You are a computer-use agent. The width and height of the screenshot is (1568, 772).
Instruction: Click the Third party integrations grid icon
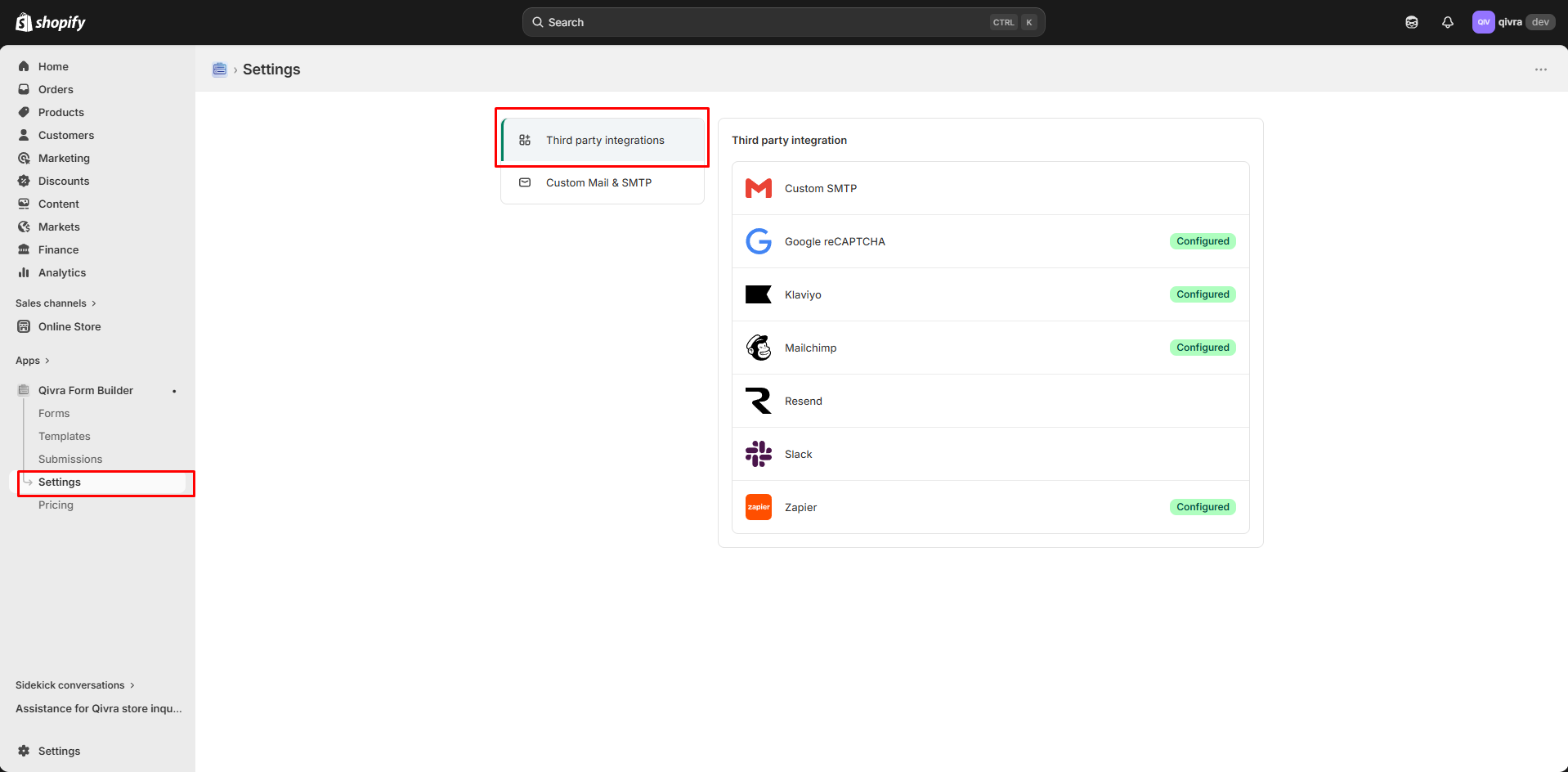[525, 140]
